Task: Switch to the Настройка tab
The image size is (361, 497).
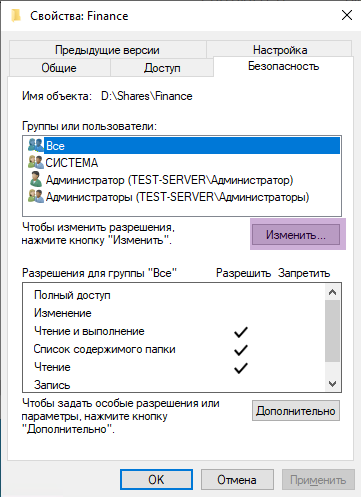Action: click(280, 50)
